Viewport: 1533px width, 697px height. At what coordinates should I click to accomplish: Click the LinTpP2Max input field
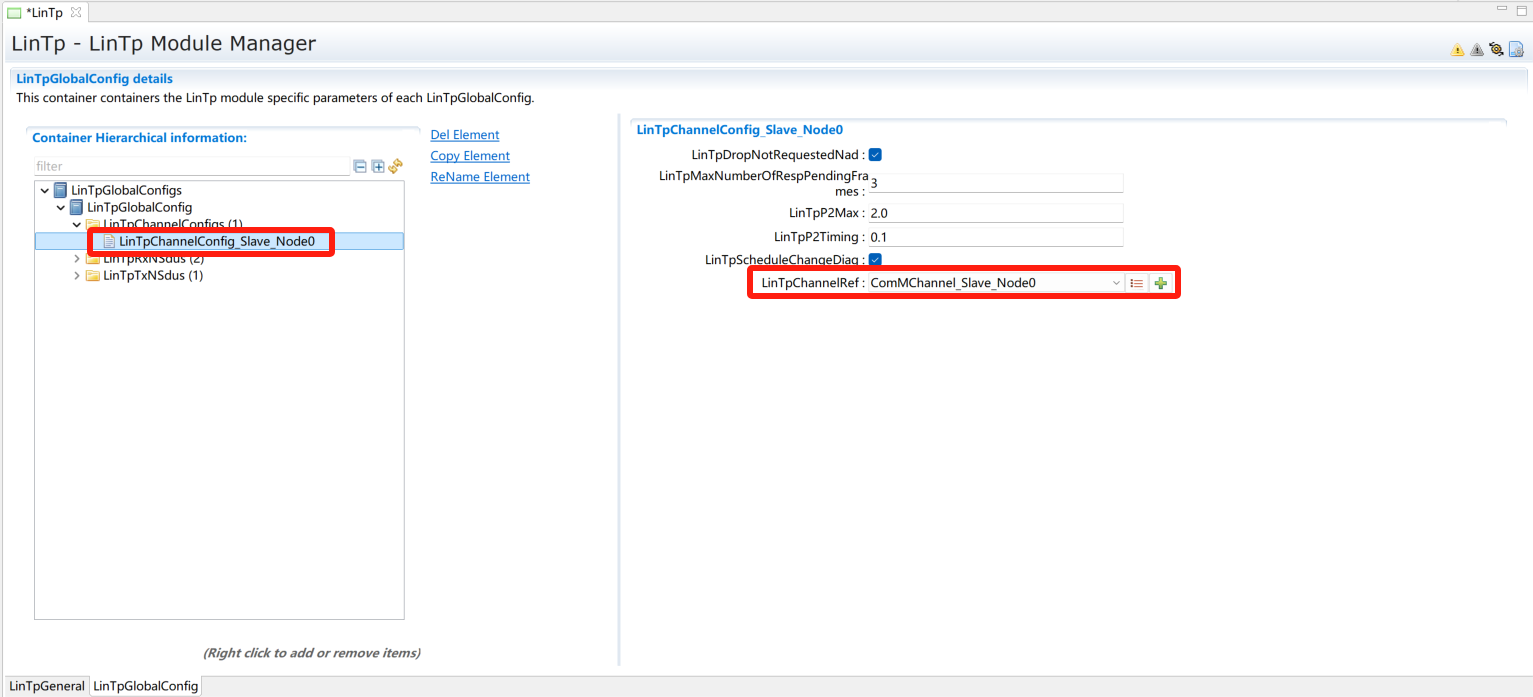point(995,213)
